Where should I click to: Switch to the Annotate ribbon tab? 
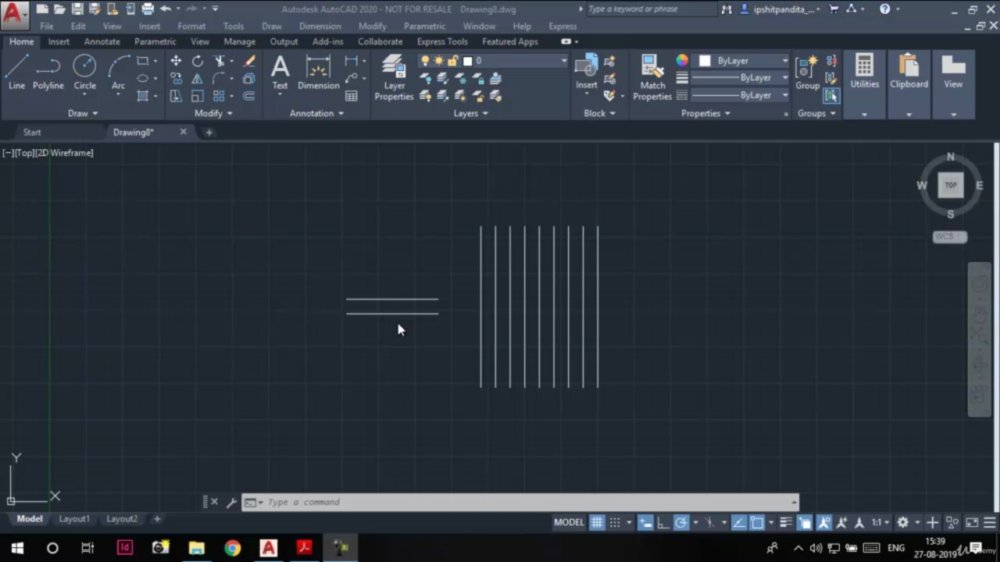pos(102,41)
